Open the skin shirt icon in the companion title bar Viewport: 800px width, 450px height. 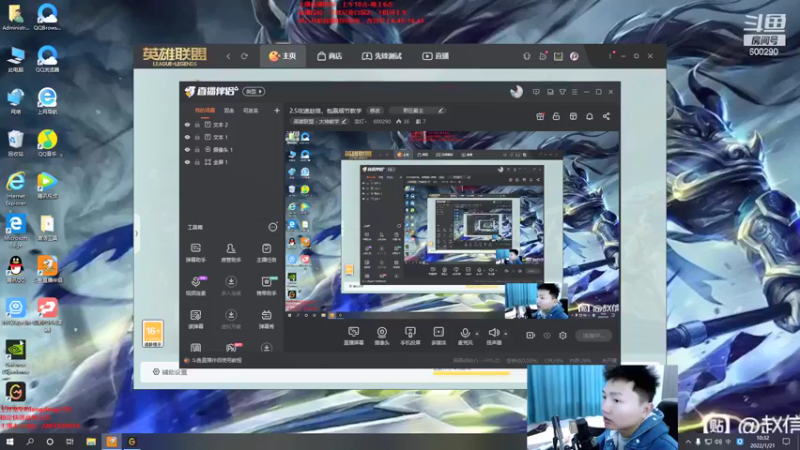tap(562, 92)
